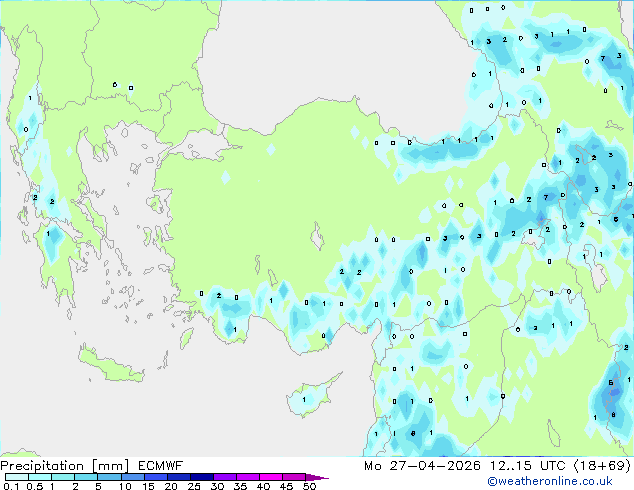
Task: Click the '0.1' legend scale label
Action: pyautogui.click(x=11, y=486)
